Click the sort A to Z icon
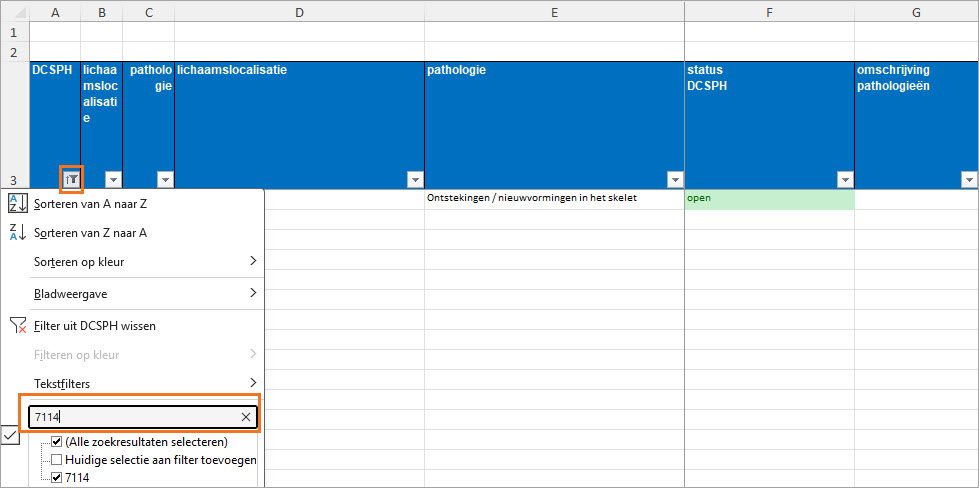This screenshot has width=979, height=488. [18, 204]
